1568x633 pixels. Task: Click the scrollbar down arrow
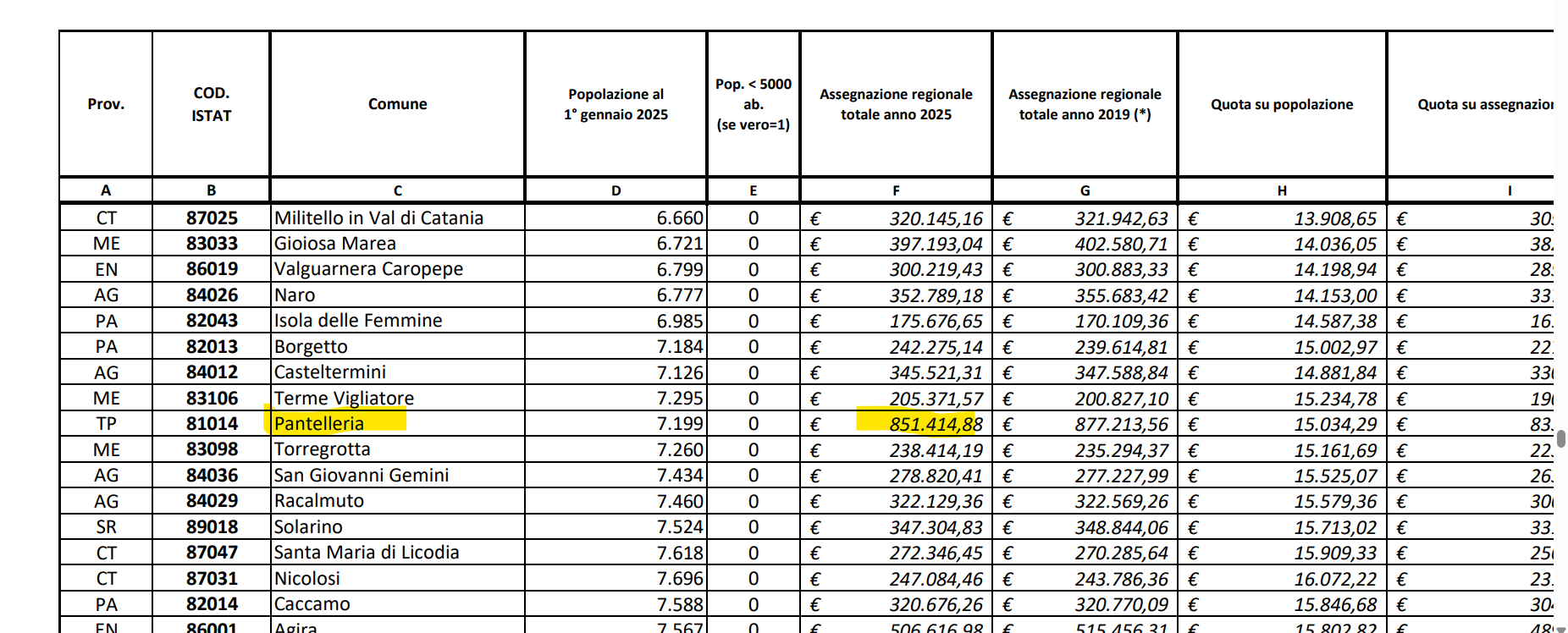[x=1561, y=628]
